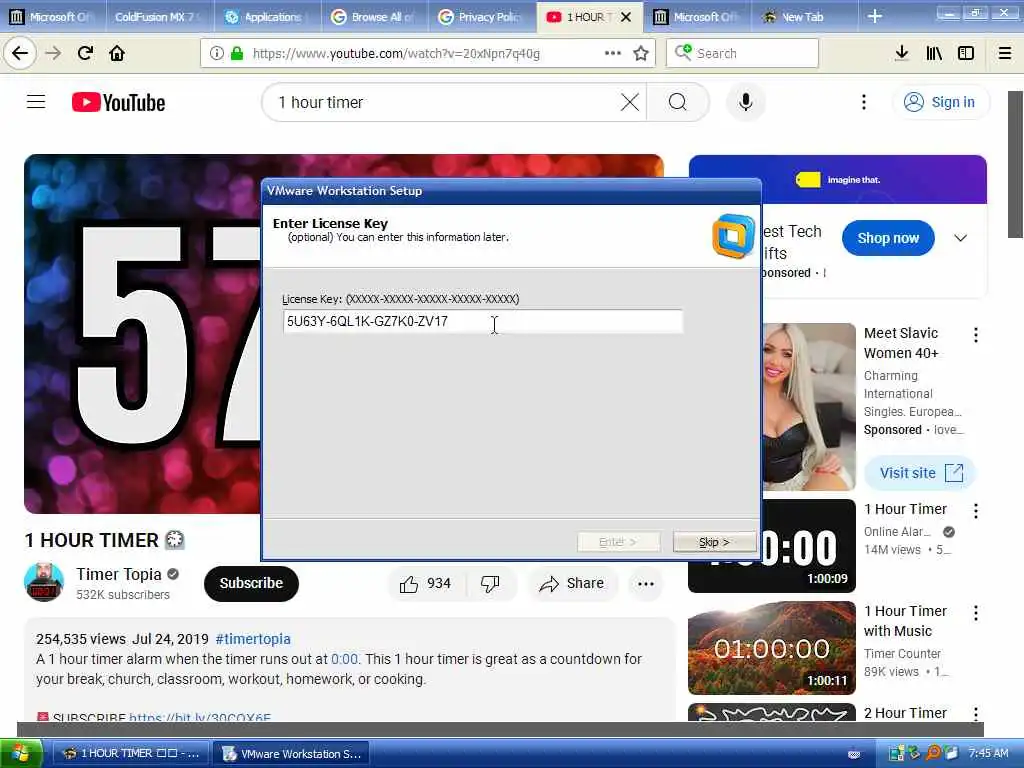Click Skip button in VMware Setup
This screenshot has height=768, width=1024.
pos(714,542)
